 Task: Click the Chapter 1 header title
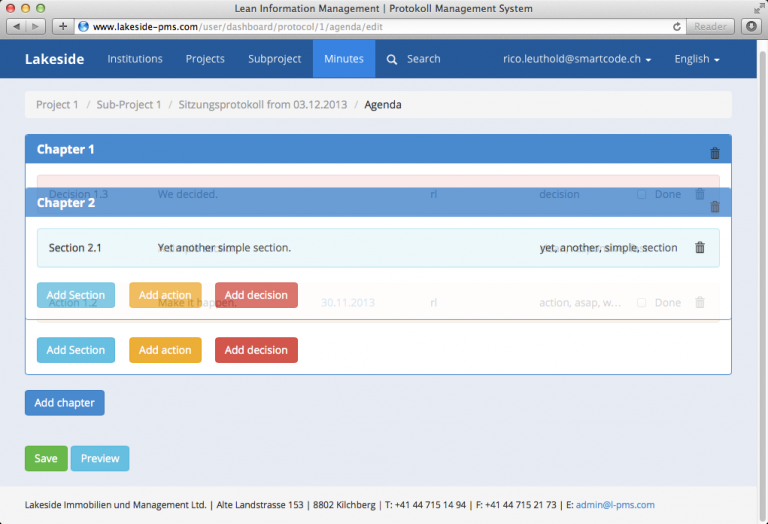click(x=65, y=149)
